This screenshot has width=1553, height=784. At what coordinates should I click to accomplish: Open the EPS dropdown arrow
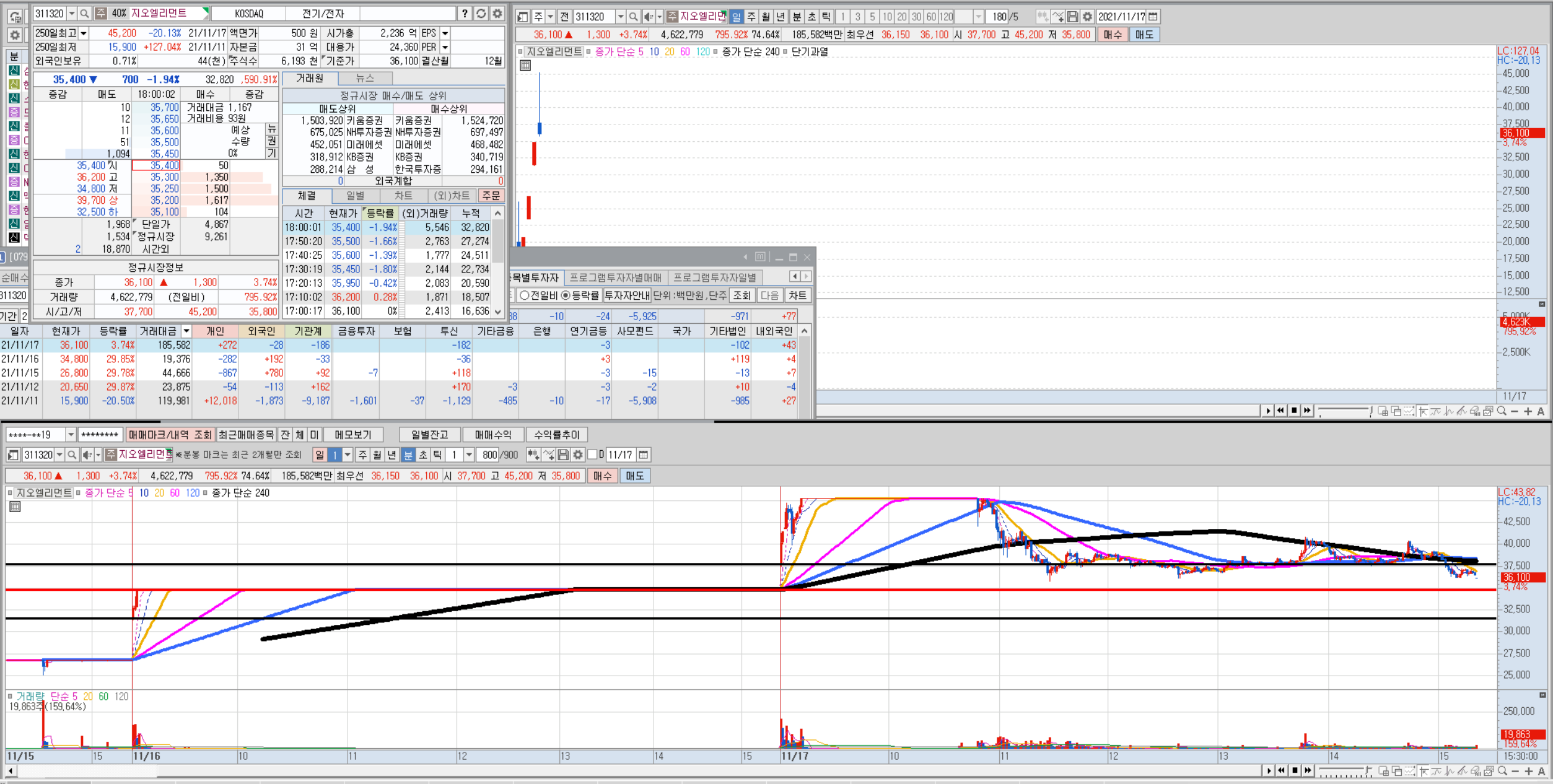click(x=445, y=33)
